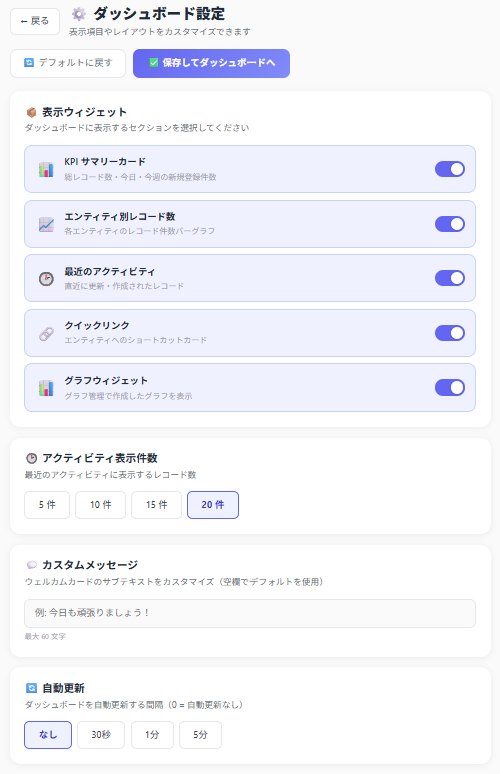Click the 最近のアクティビティ clock icon
Screen dimensions: 500x774
[x=46, y=279]
